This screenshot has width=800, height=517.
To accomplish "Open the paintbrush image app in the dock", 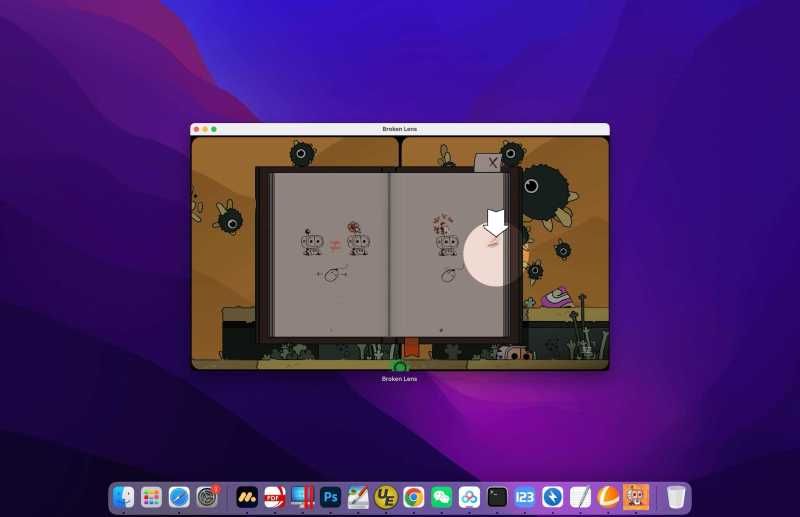I will (x=358, y=497).
